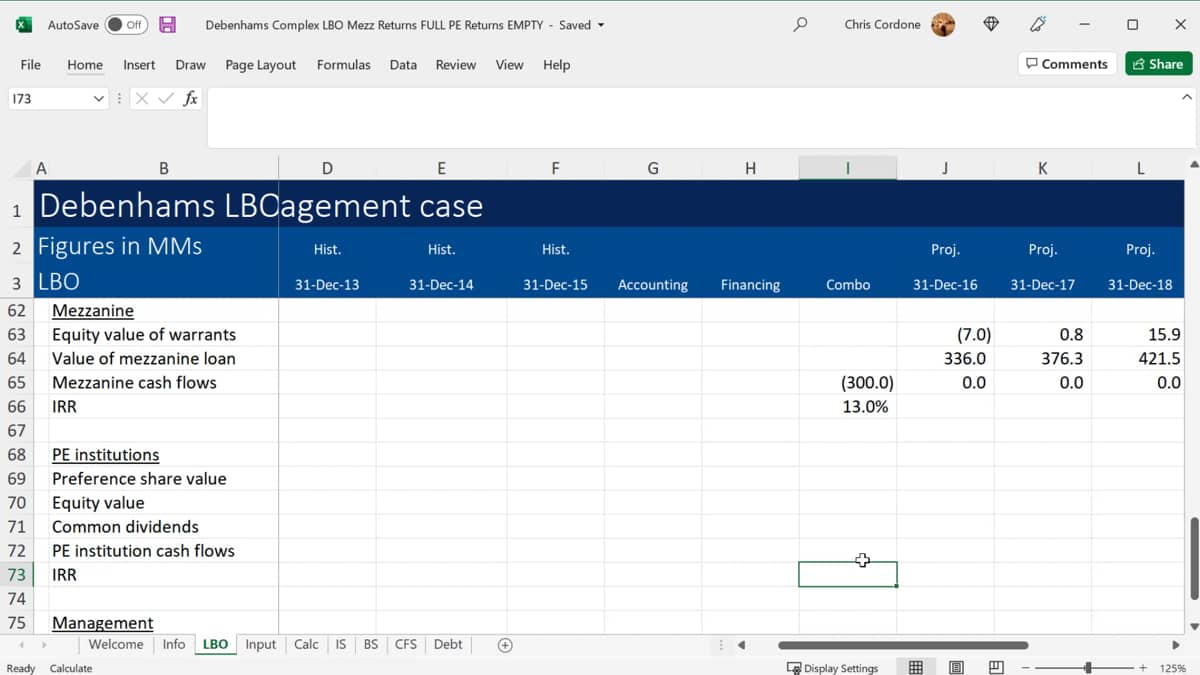Switch to the CFS sheet tab
This screenshot has width=1200, height=675.
[406, 644]
